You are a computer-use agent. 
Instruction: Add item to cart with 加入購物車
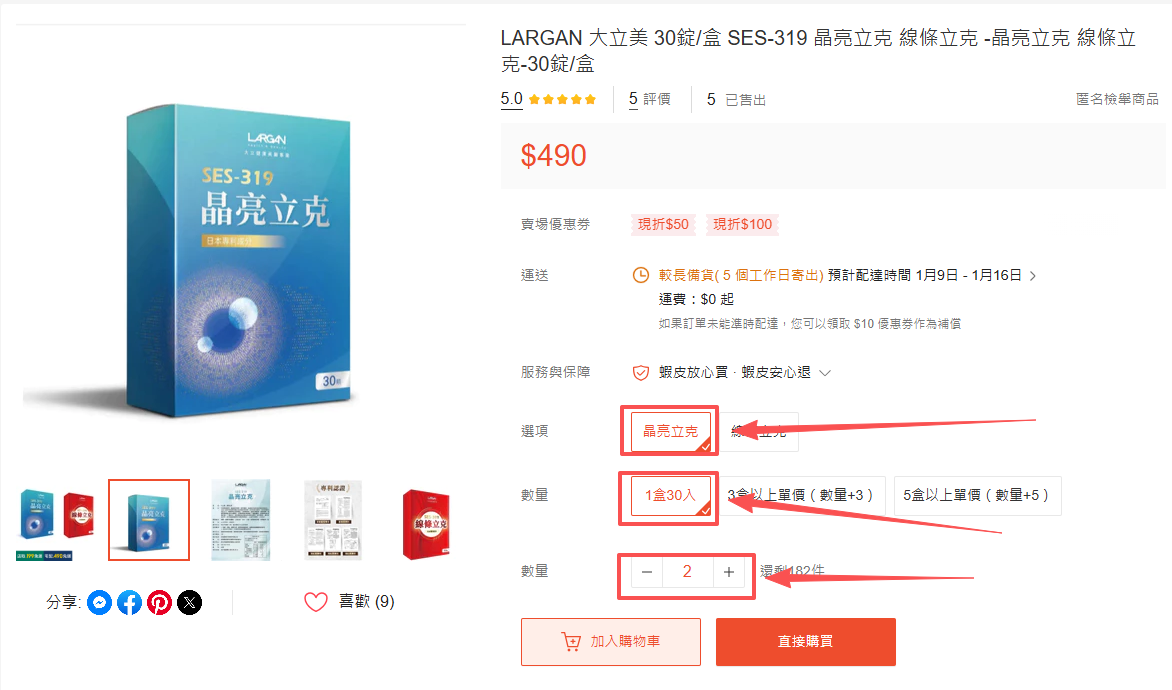pos(611,641)
